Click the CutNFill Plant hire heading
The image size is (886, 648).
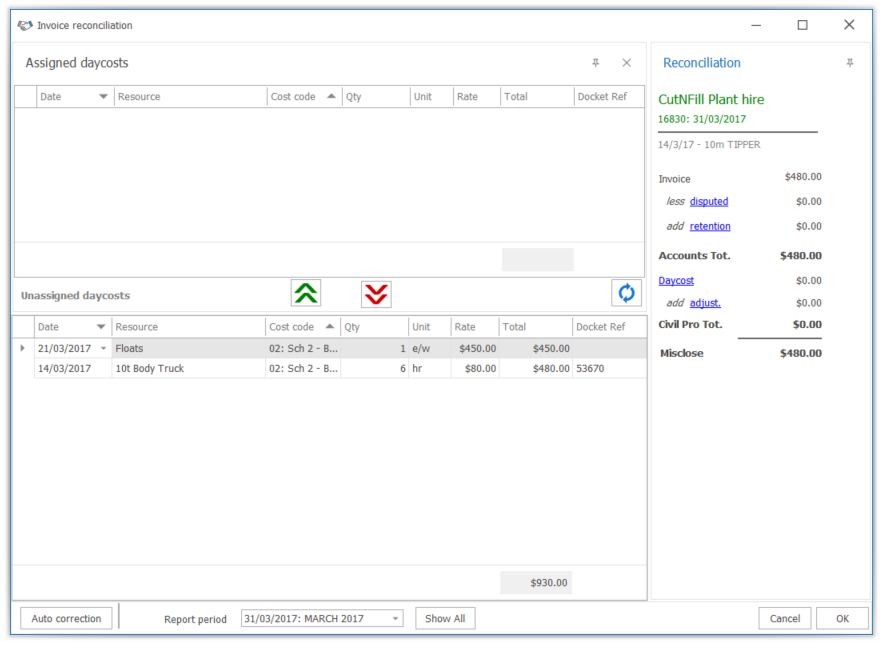coord(711,99)
